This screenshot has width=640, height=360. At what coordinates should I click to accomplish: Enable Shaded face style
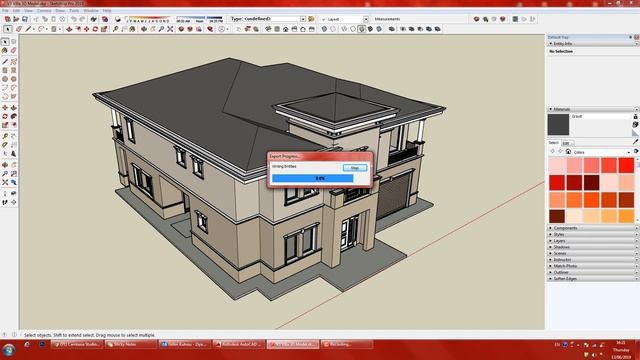tap(362, 29)
